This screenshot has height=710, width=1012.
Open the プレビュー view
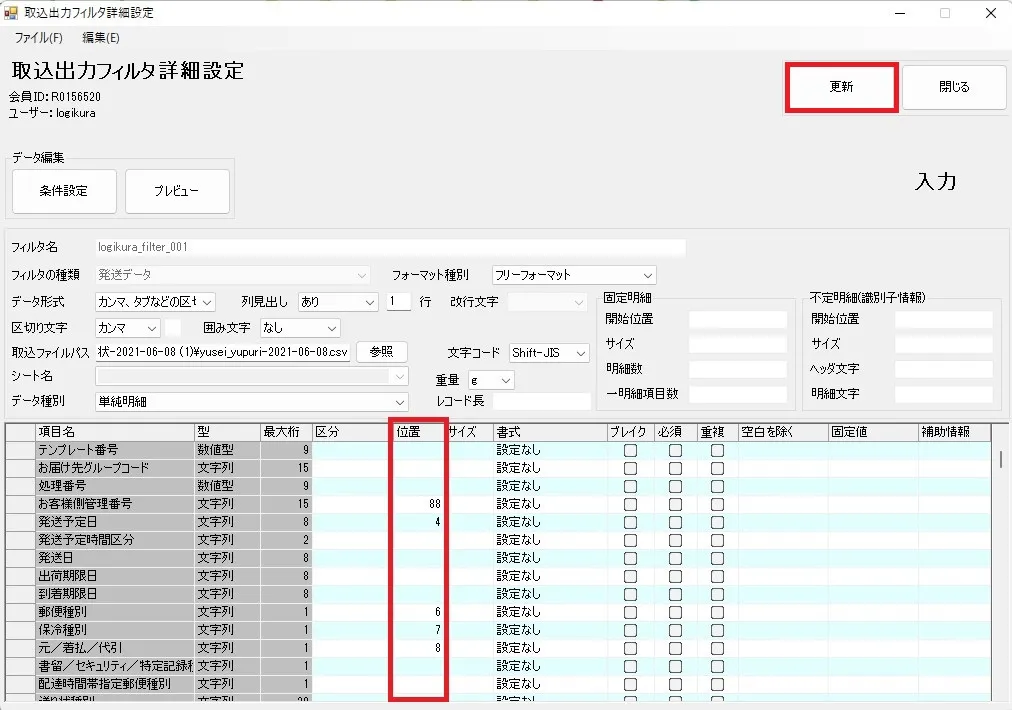(177, 191)
